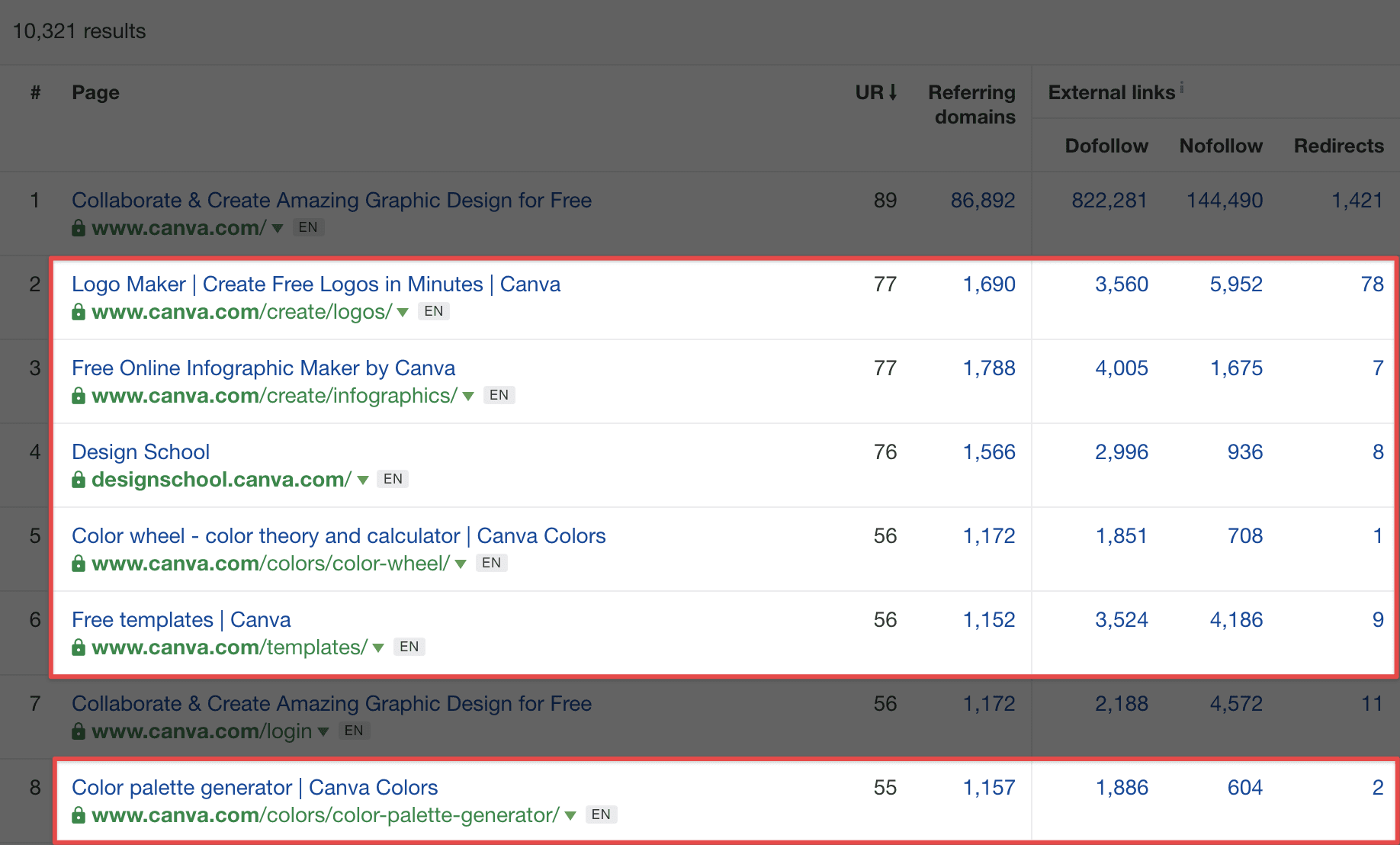The image size is (1400, 845).
Task: Expand dropdown arrow beside color-palette-generator URL
Action: pos(570,816)
